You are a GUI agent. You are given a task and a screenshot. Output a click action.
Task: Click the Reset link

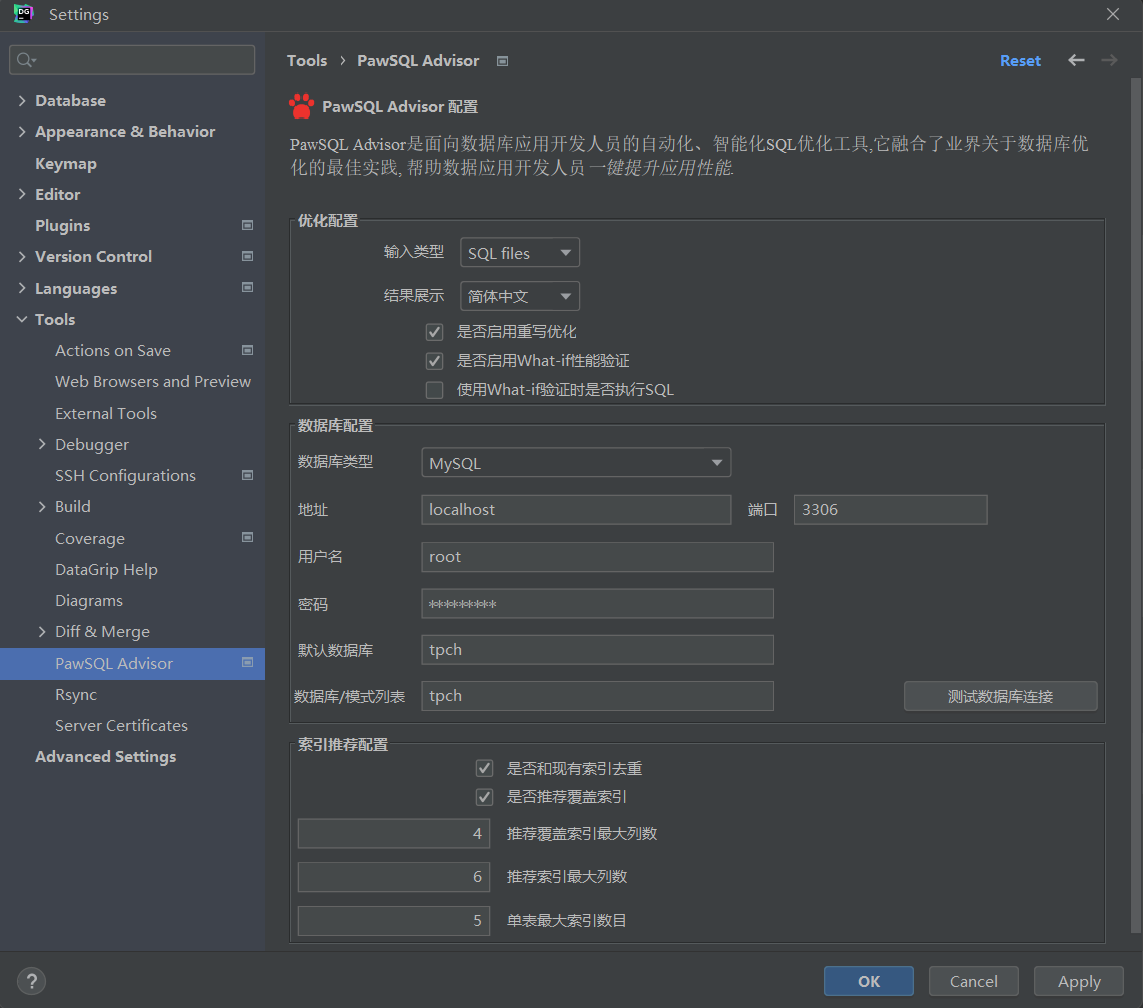click(x=1020, y=61)
